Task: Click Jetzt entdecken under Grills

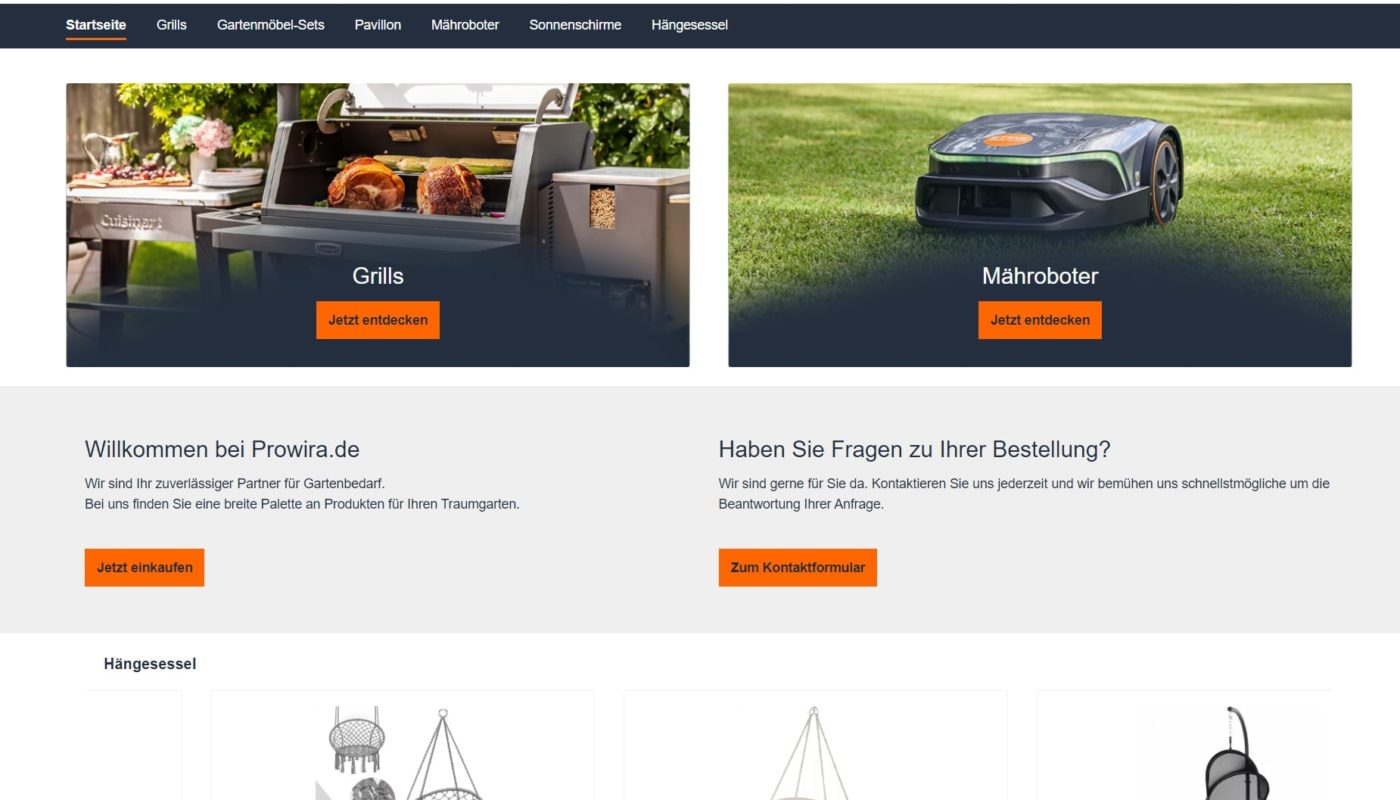Action: [378, 320]
